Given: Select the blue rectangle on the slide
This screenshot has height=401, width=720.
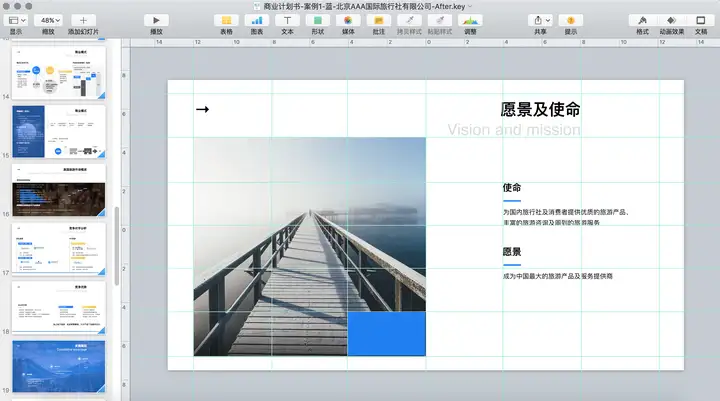Looking at the screenshot, I should pyautogui.click(x=386, y=333).
